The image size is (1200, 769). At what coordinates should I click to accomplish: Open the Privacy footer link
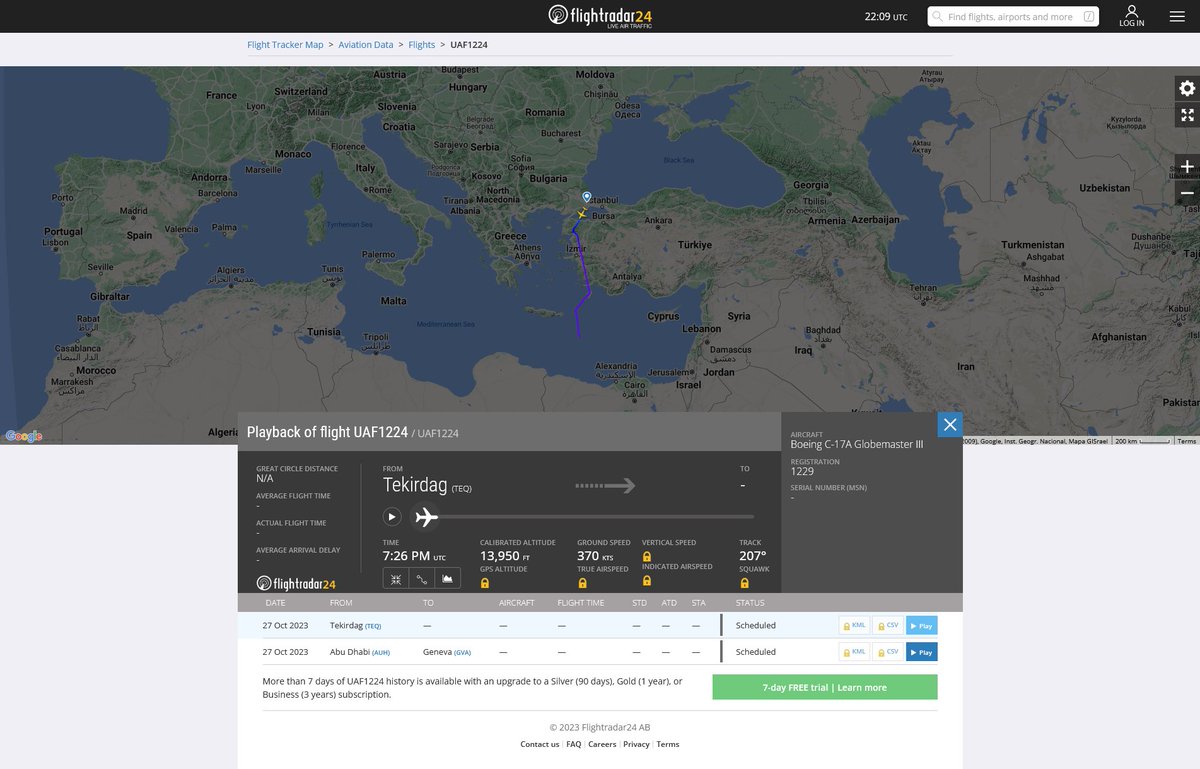[636, 744]
